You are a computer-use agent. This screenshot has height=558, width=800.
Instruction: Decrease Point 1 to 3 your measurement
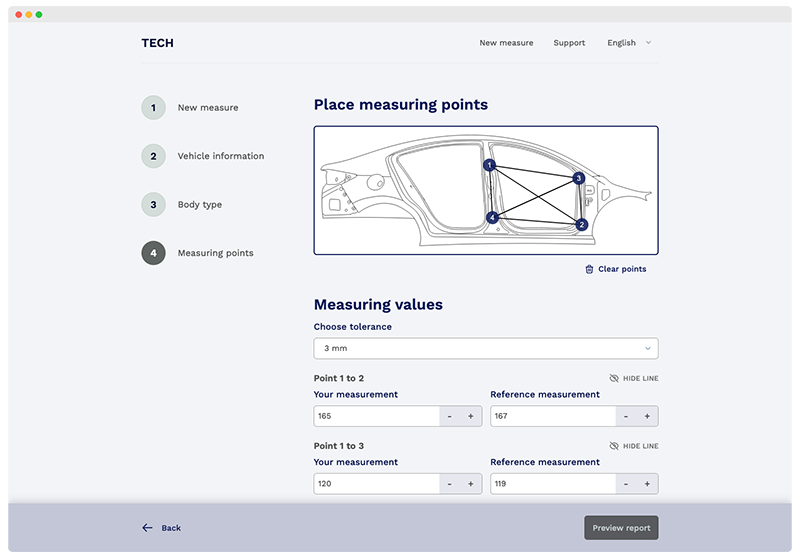[449, 484]
